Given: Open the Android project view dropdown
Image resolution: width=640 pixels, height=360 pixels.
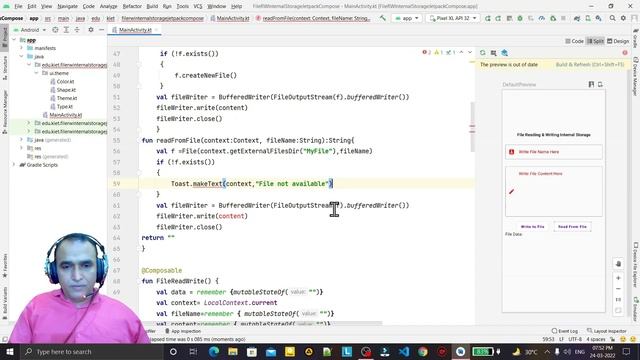Looking at the screenshot, I should point(30,30).
